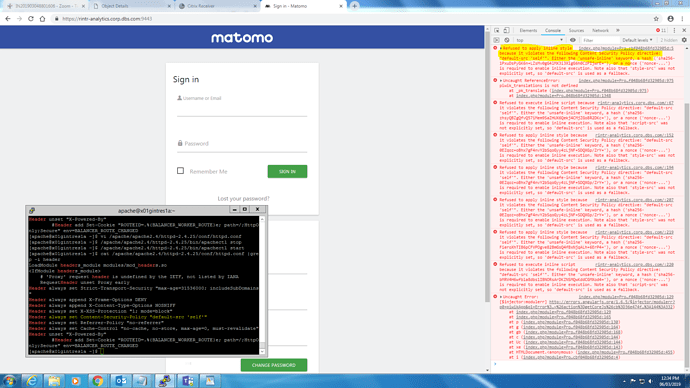690x388 pixels.
Task: Click the matomo logo header
Action: [242, 38]
